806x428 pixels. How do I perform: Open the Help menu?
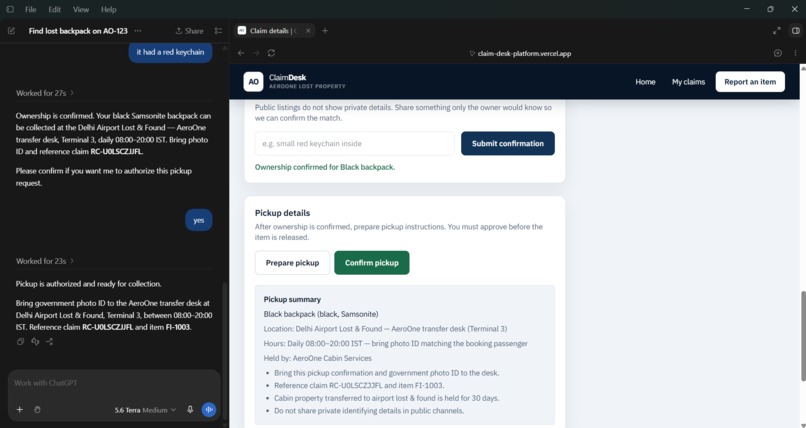[x=108, y=9]
